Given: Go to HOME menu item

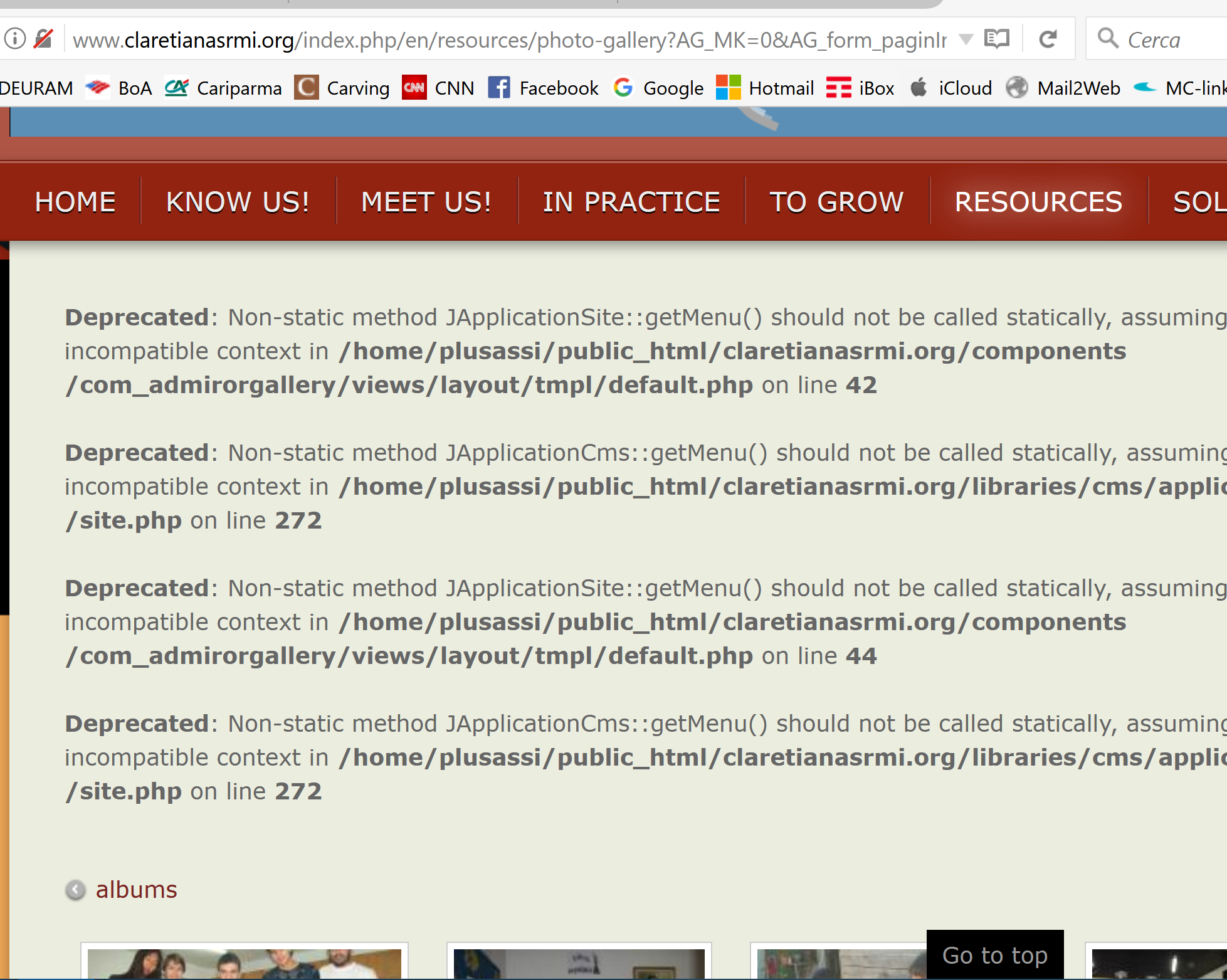Looking at the screenshot, I should click(75, 202).
